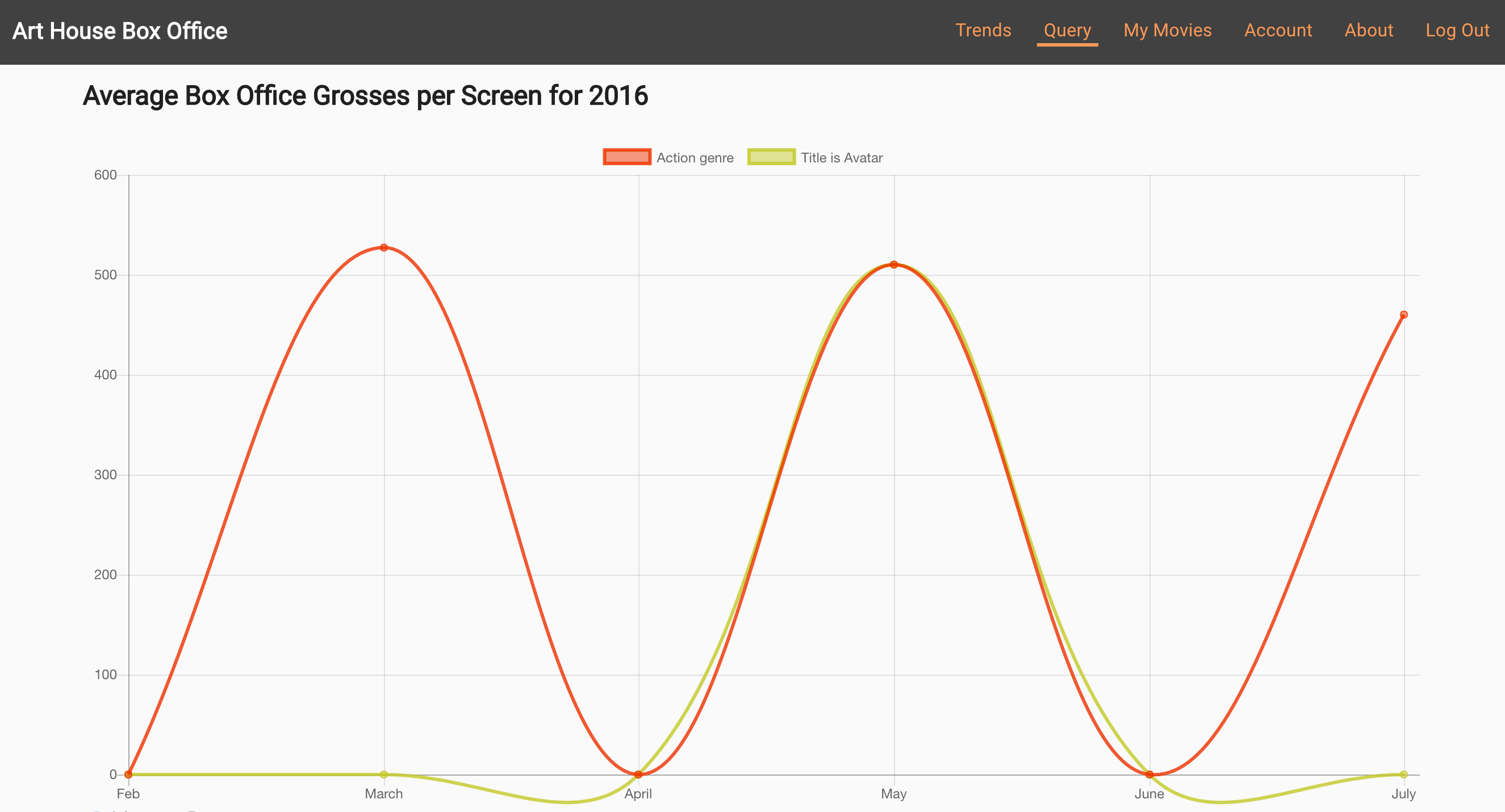Click the Feb origin data point
The image size is (1505, 812).
[x=128, y=775]
